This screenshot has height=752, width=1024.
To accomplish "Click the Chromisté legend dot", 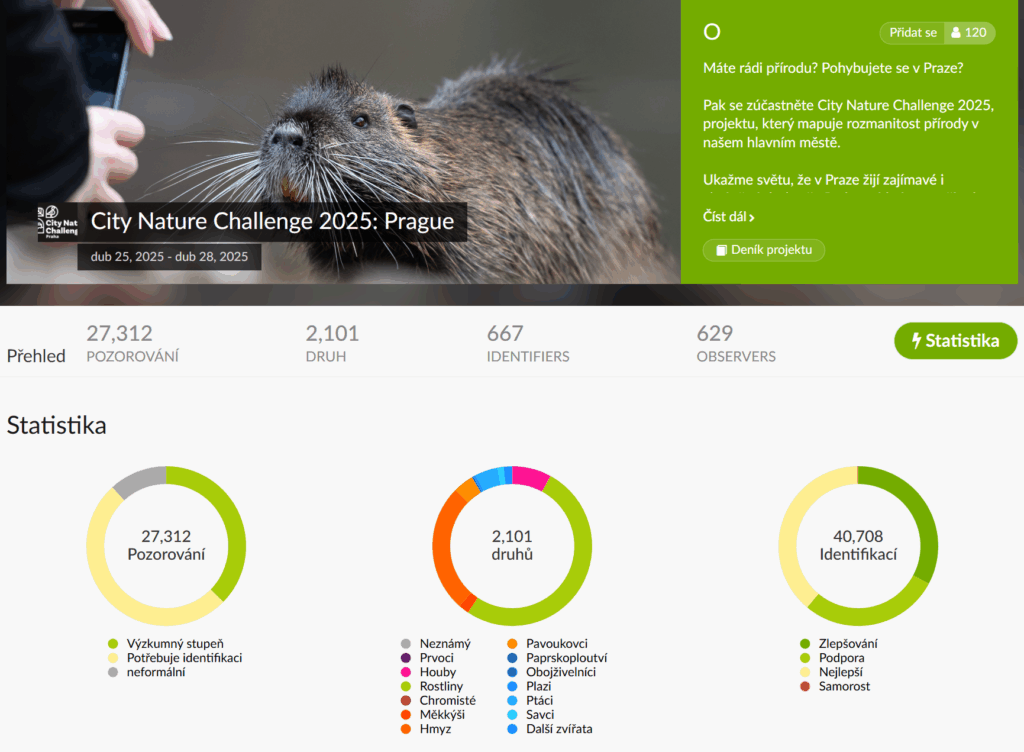I will 406,700.
